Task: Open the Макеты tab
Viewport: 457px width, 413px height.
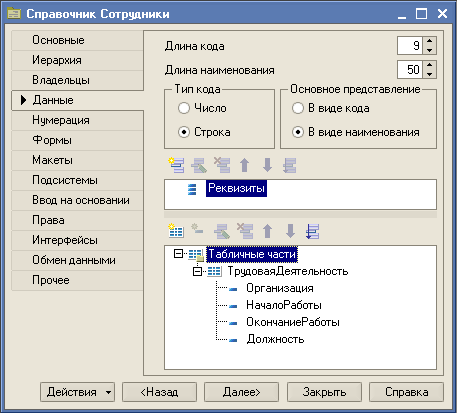Action: click(x=77, y=160)
